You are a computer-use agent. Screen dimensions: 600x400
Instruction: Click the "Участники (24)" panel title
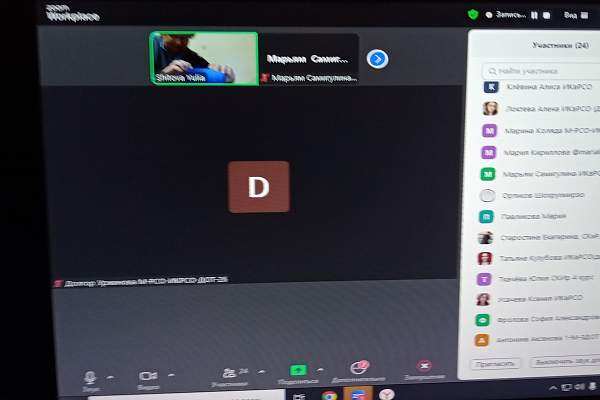click(560, 45)
